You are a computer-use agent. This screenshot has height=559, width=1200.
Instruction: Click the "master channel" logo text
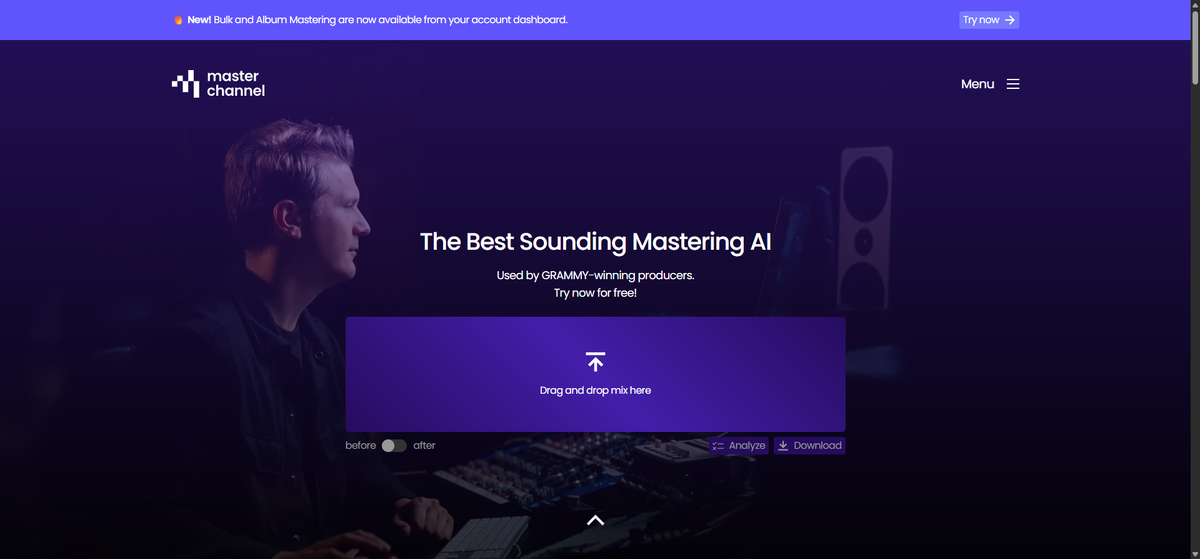click(x=235, y=84)
